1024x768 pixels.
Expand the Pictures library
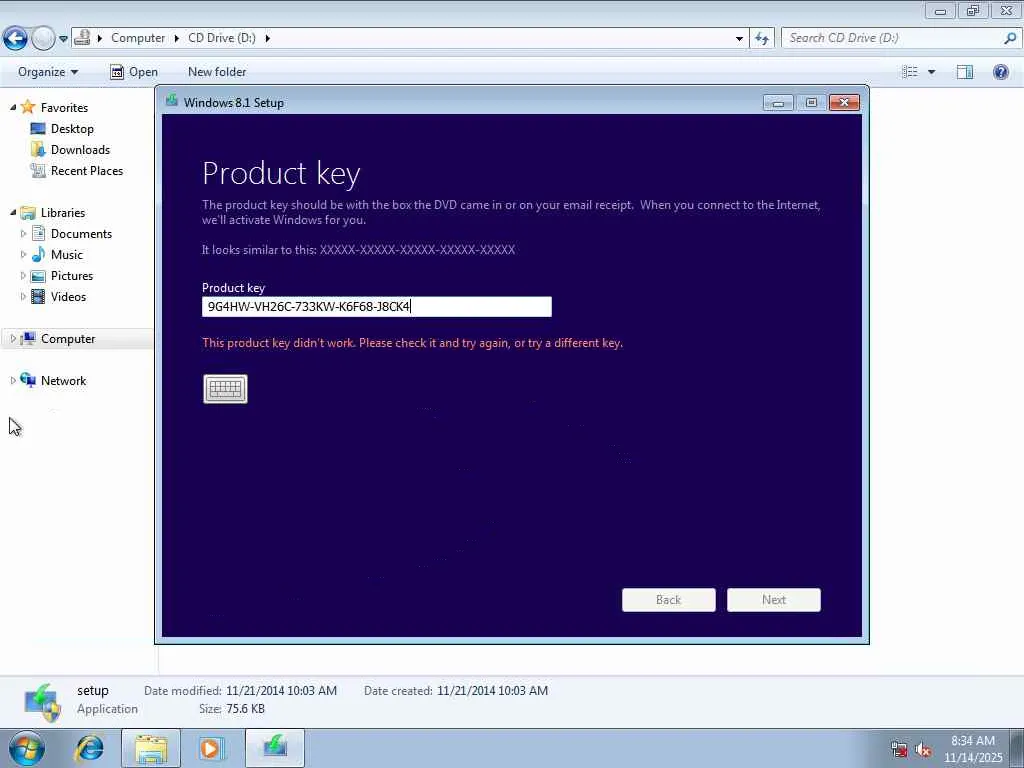coord(24,275)
